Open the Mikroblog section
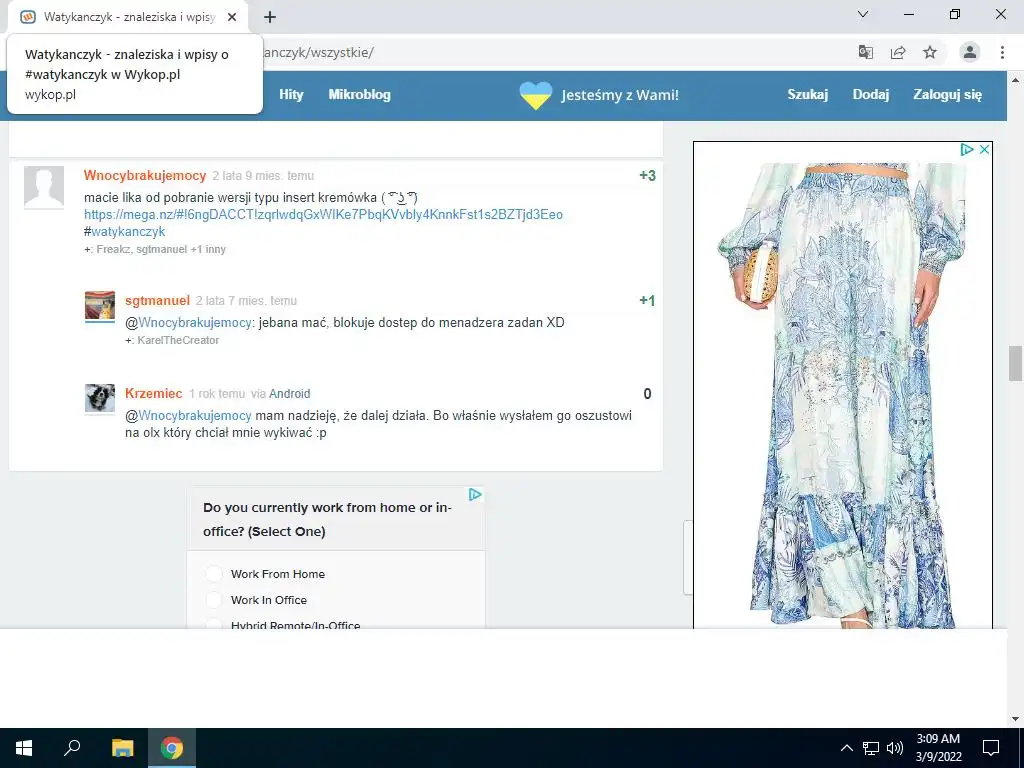This screenshot has width=1024, height=768. [x=359, y=95]
